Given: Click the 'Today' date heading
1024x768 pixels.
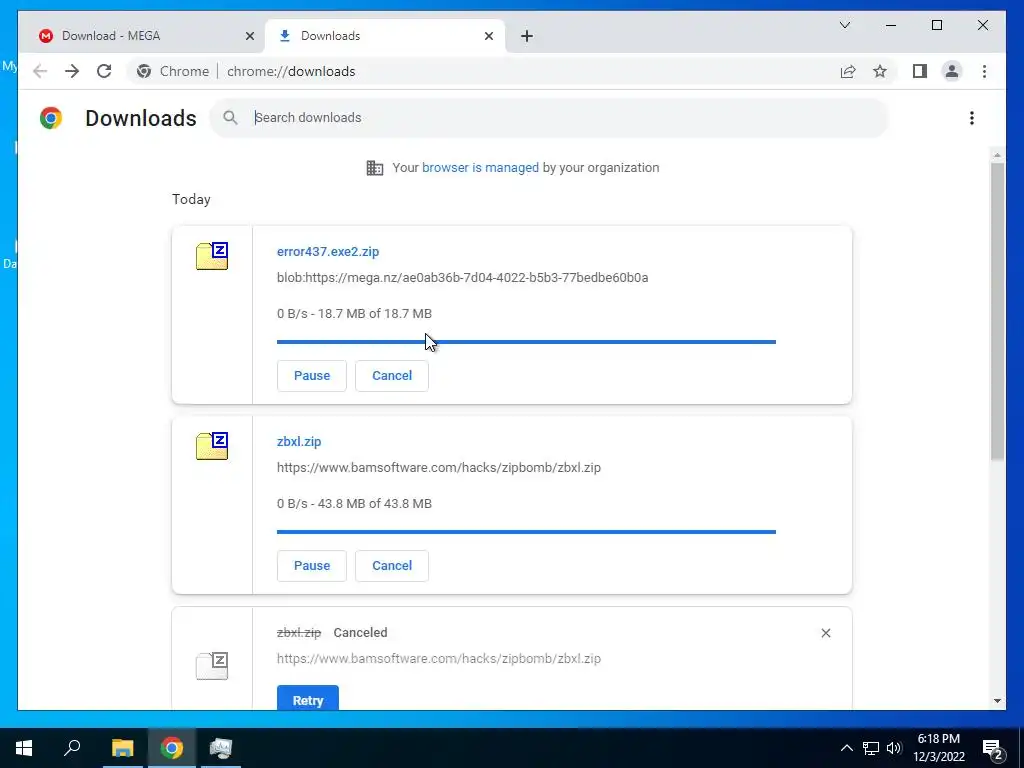Looking at the screenshot, I should [191, 199].
